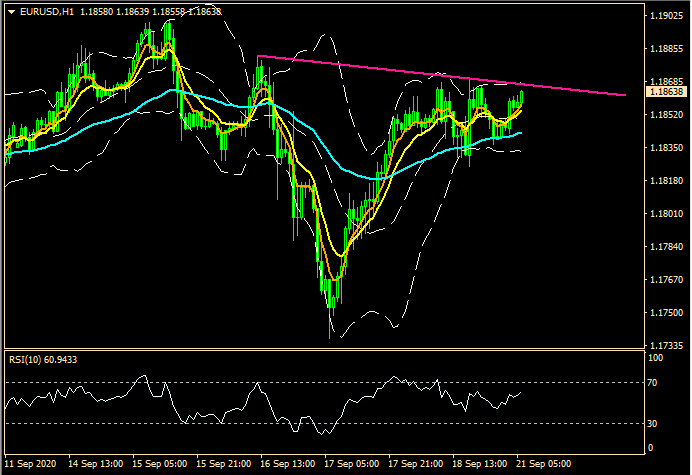Click the 1.17500 price axis label
This screenshot has width=692, height=475.
point(665,312)
